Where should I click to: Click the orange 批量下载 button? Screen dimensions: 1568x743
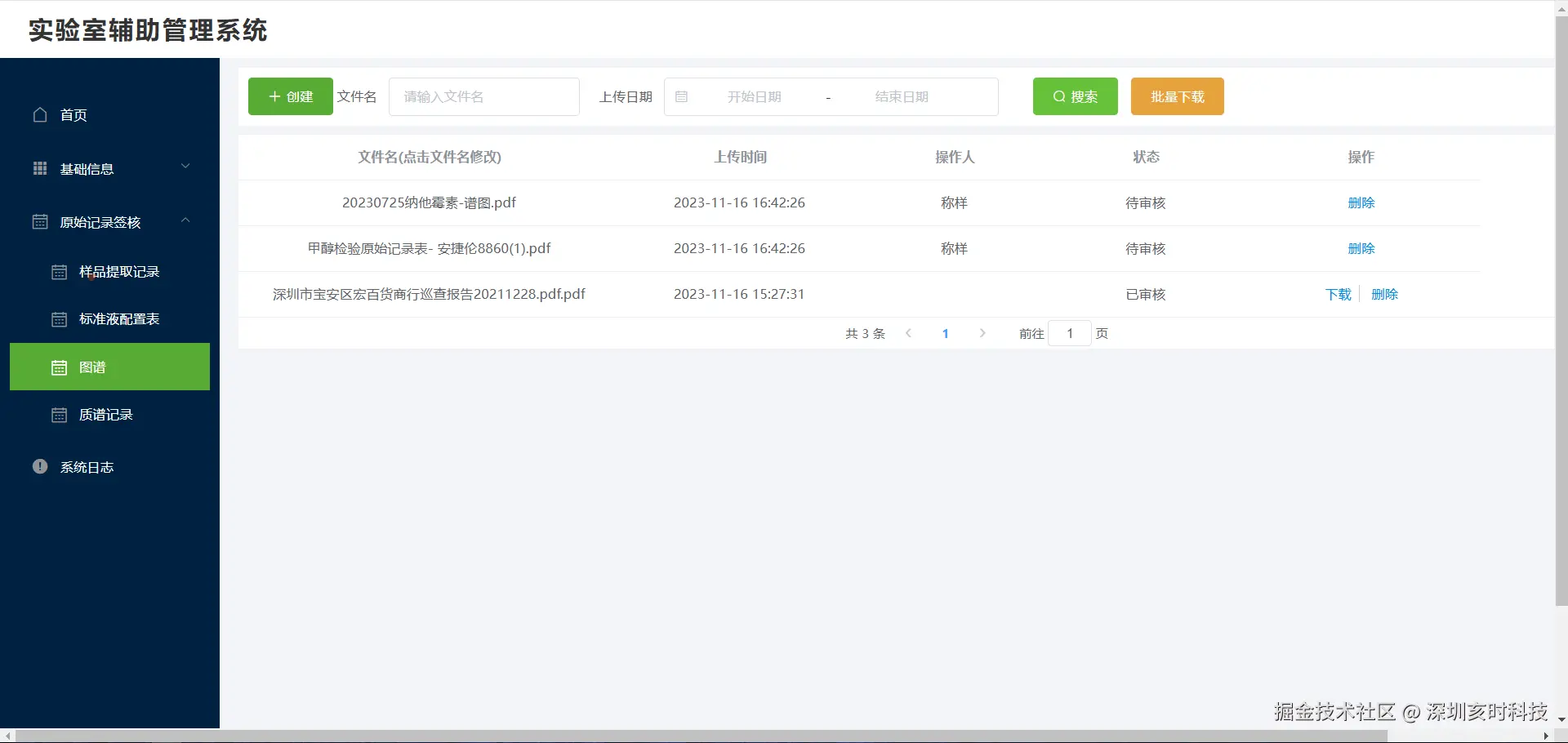click(1178, 96)
